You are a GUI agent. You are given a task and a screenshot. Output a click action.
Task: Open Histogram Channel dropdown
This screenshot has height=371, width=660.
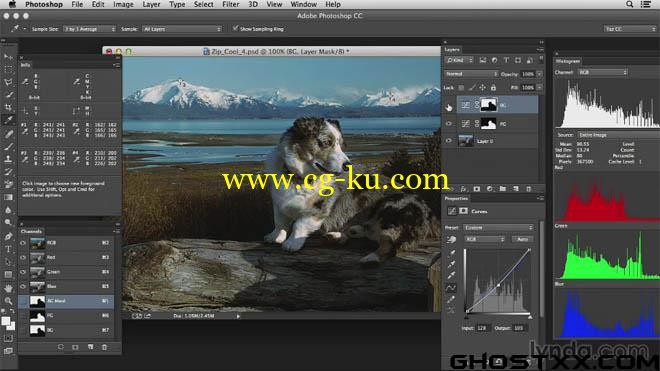[x=602, y=72]
